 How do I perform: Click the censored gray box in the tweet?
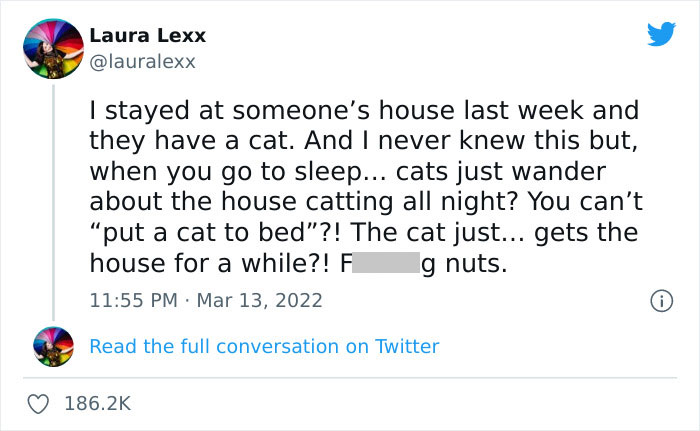coord(386,264)
